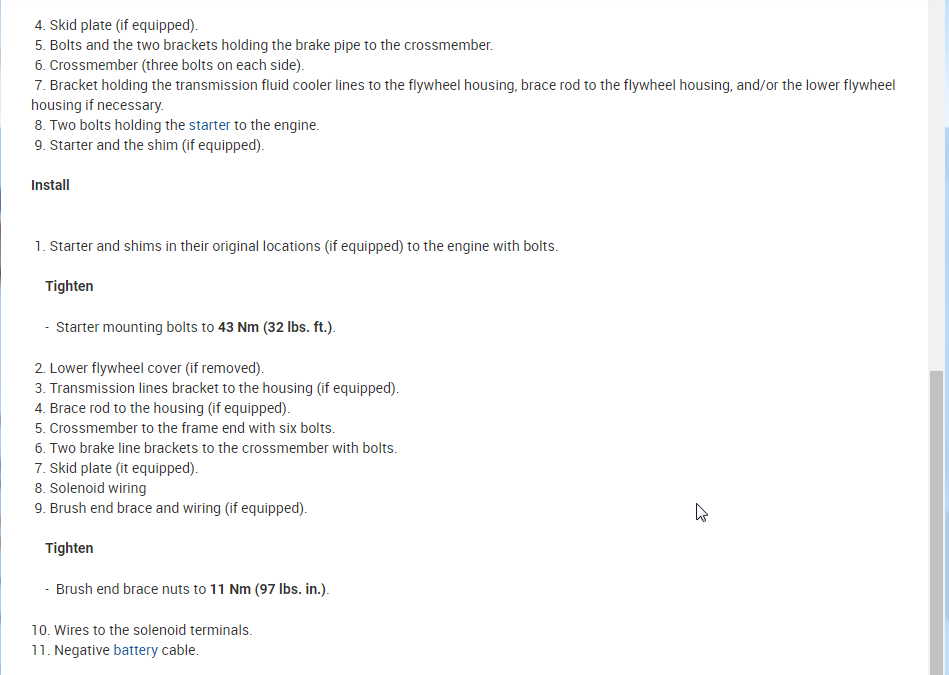
Task: Click the "Wires to the solenoid terminals" step
Action: (x=153, y=630)
